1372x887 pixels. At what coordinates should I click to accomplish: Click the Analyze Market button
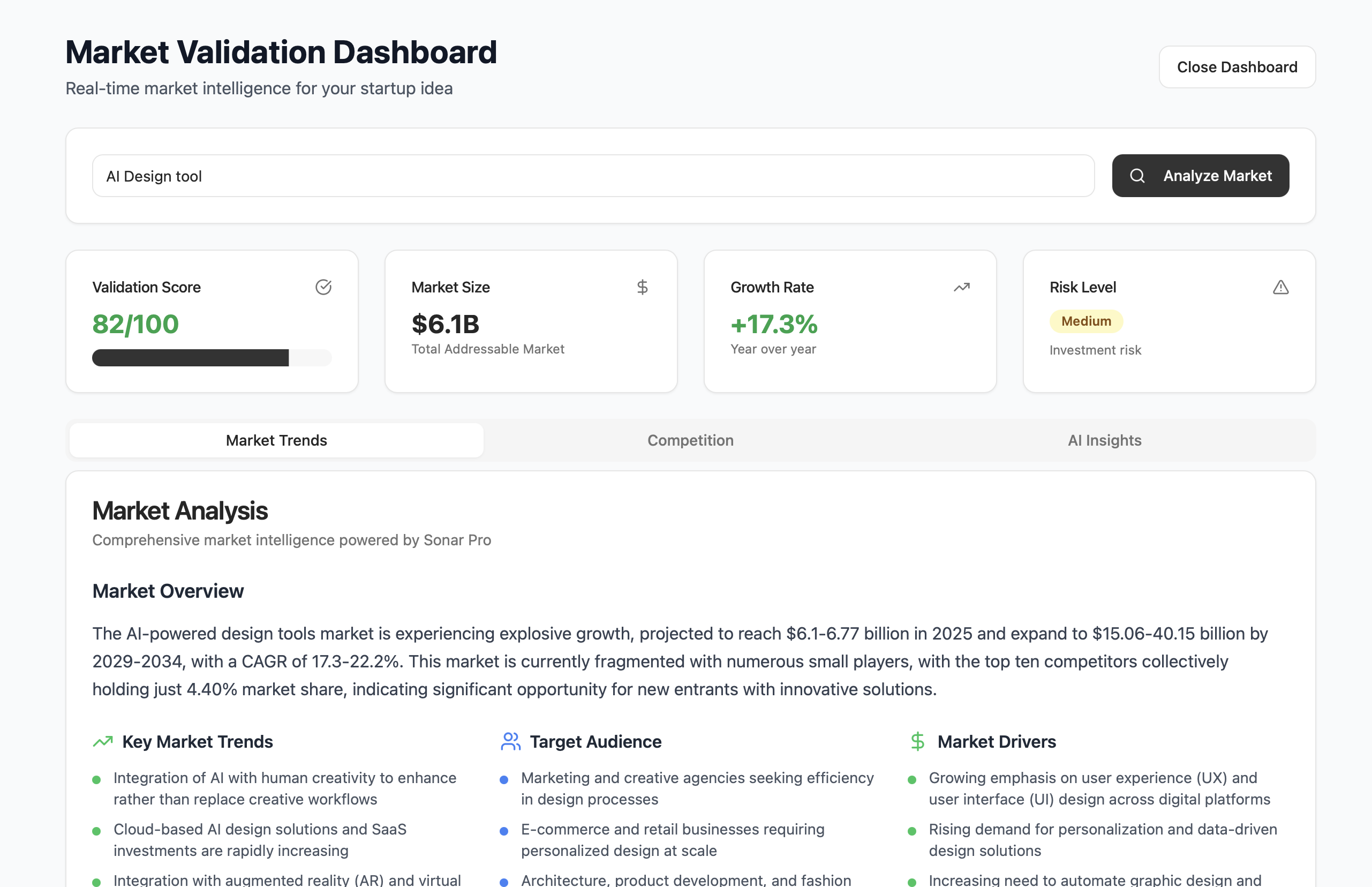click(1200, 176)
